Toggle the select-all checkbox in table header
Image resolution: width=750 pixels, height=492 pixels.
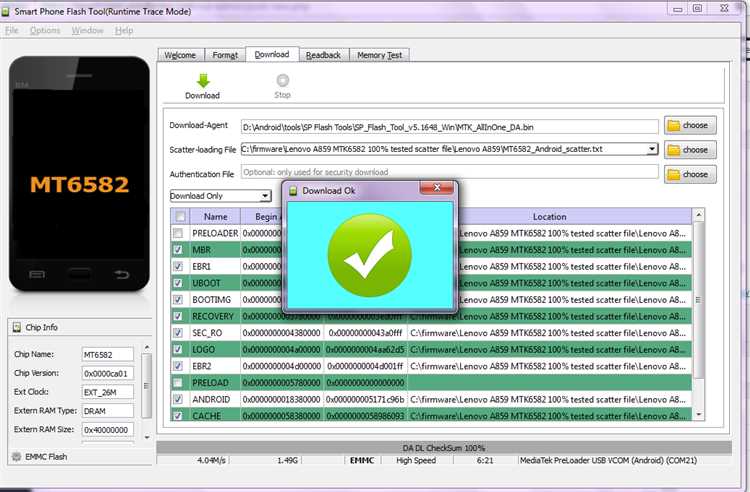[x=179, y=217]
